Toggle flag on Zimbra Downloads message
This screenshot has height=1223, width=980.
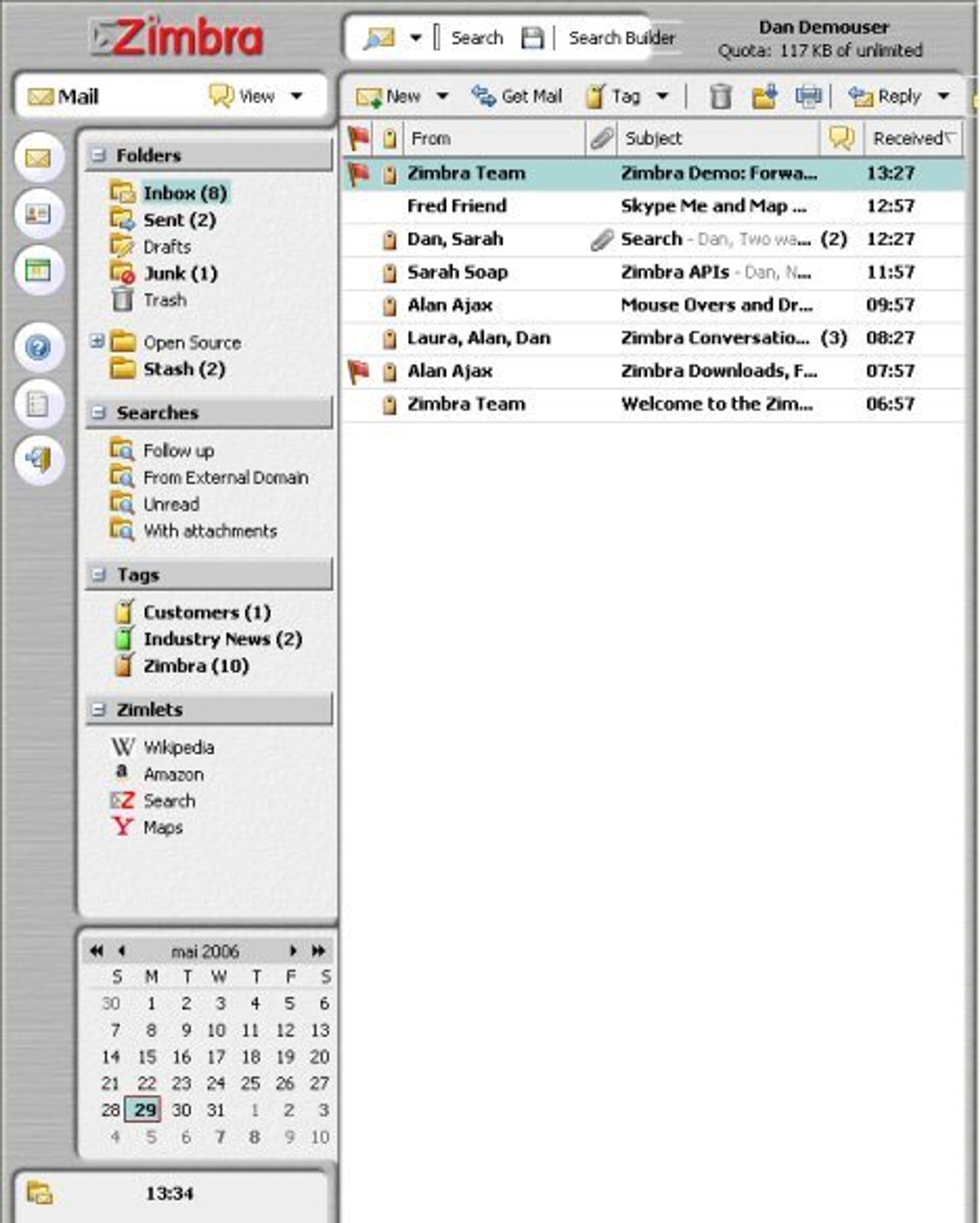[x=358, y=371]
